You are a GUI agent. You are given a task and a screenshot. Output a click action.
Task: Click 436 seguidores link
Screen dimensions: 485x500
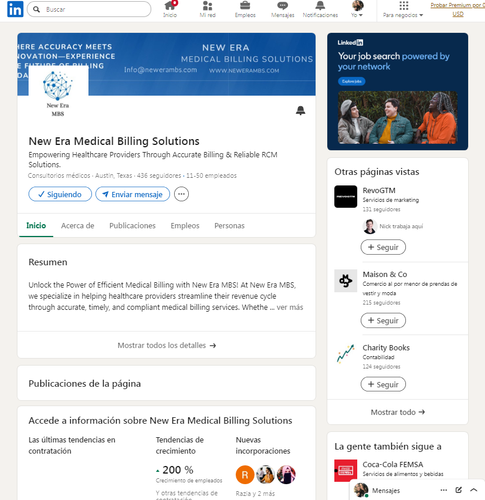click(x=159, y=175)
